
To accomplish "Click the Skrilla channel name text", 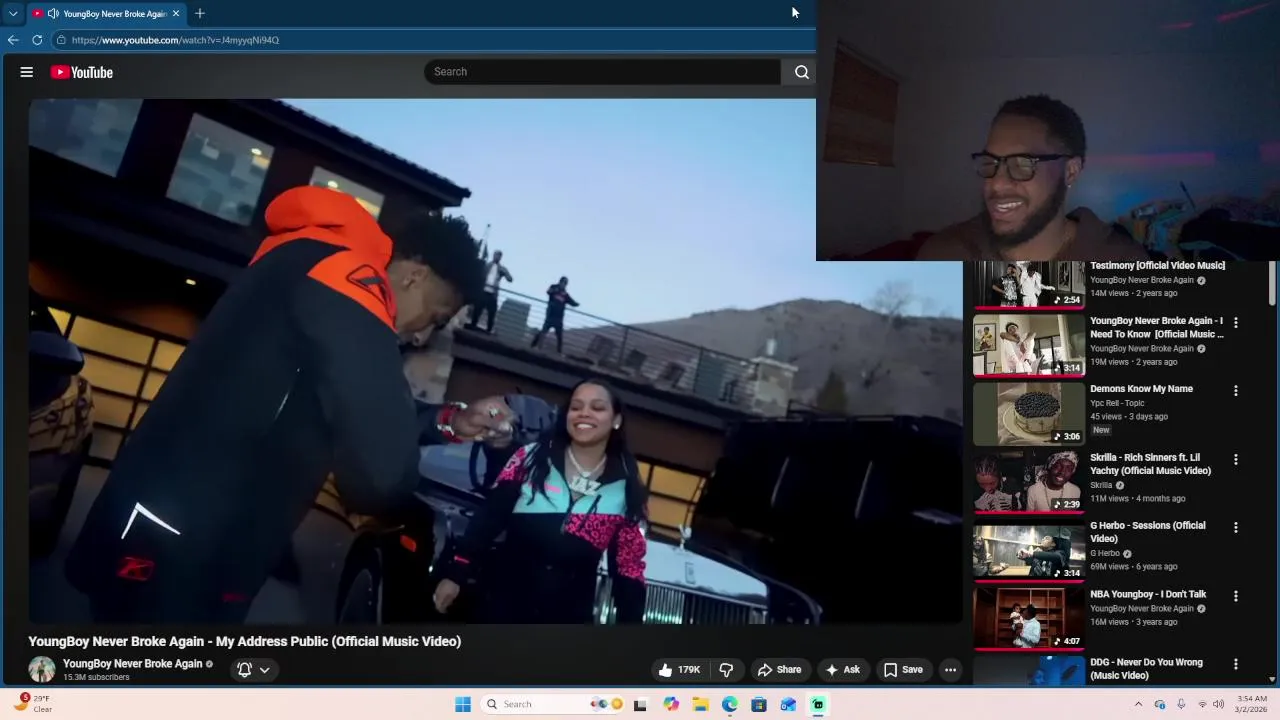I will pos(1101,485).
